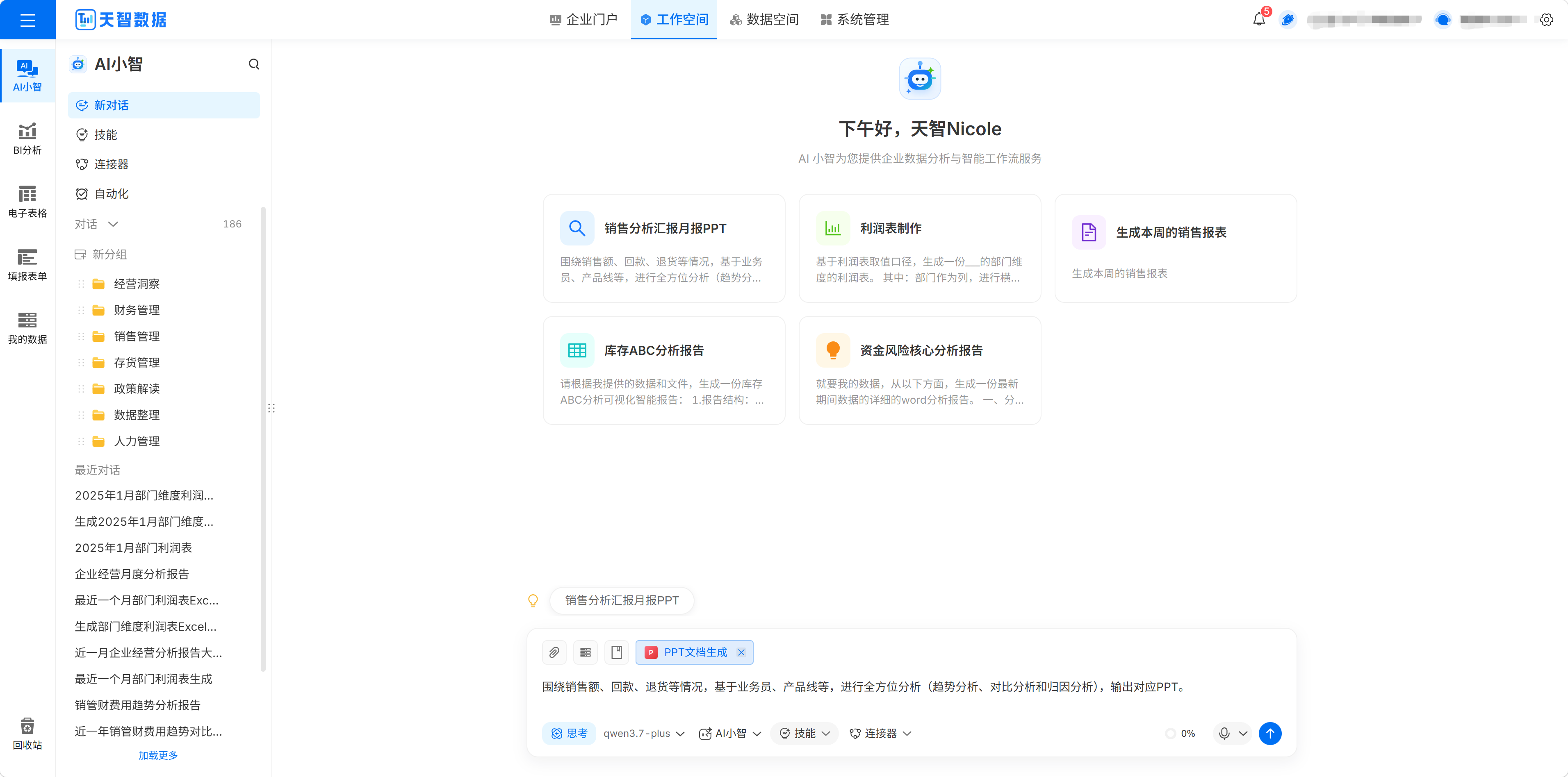Click the microphone voice input icon
Screen dimensions: 1568x777
tap(1224, 733)
